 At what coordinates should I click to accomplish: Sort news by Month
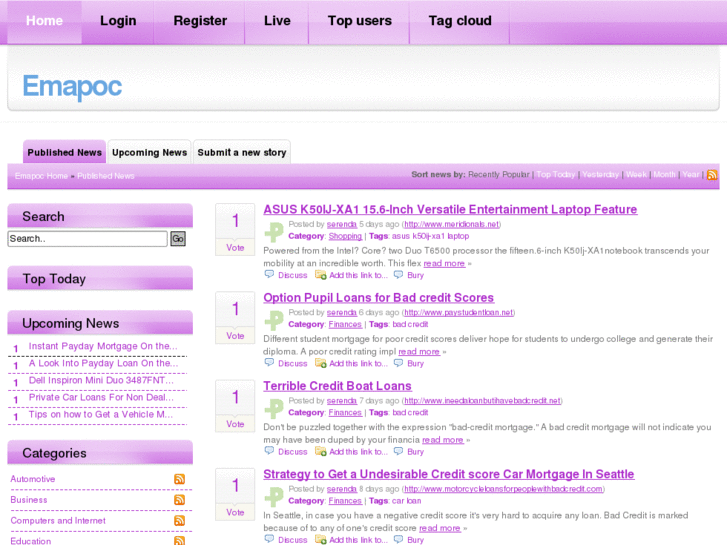pos(664,174)
